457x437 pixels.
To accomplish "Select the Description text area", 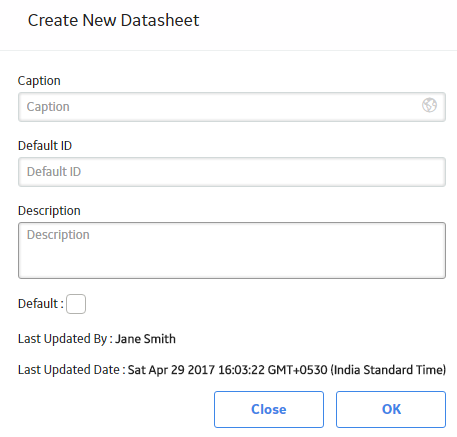I will click(232, 250).
